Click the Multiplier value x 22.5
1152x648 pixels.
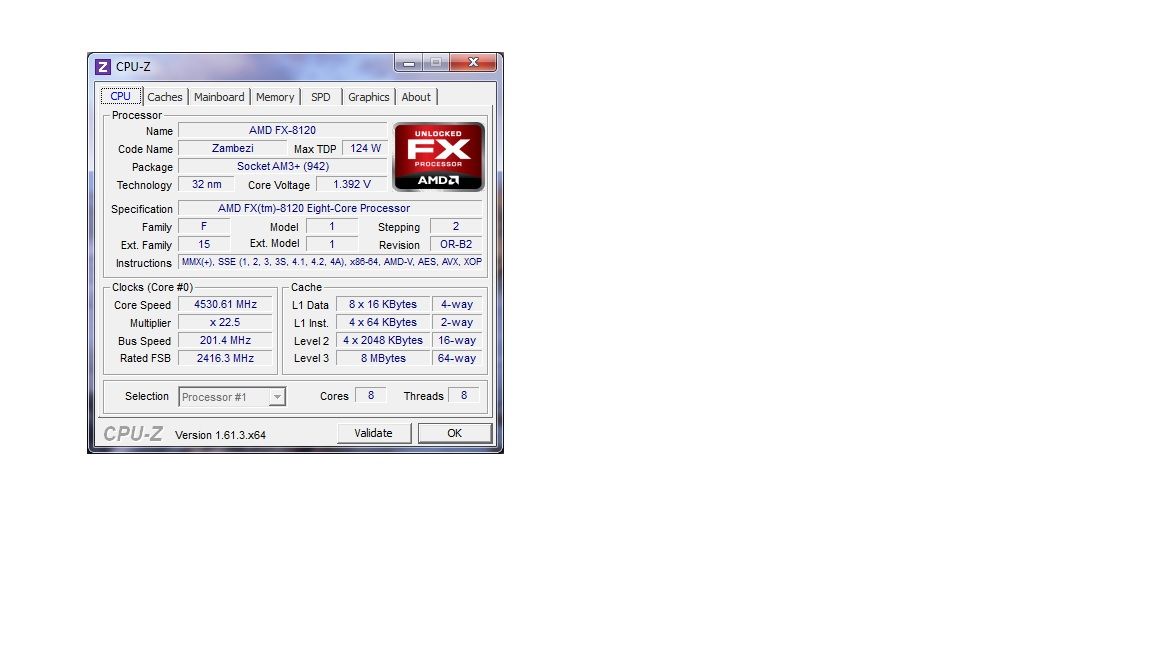(x=226, y=322)
